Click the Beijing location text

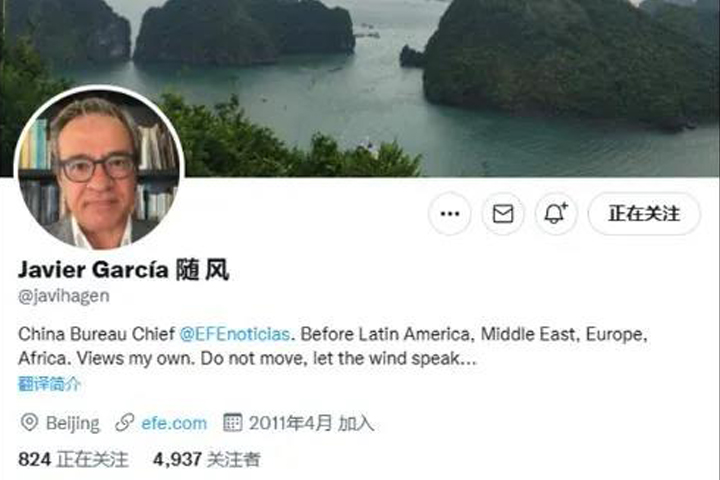(x=73, y=423)
